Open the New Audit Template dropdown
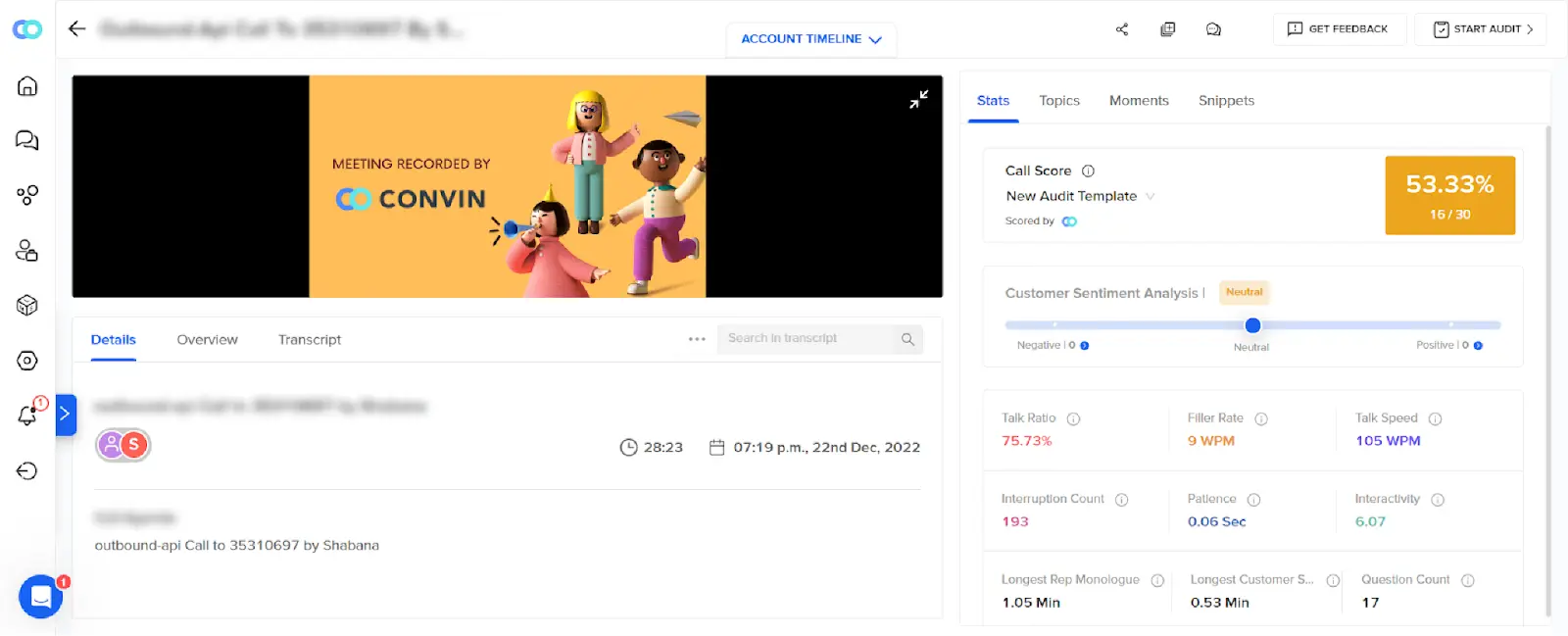Screen dimensions: 1568x636 coord(1080,196)
